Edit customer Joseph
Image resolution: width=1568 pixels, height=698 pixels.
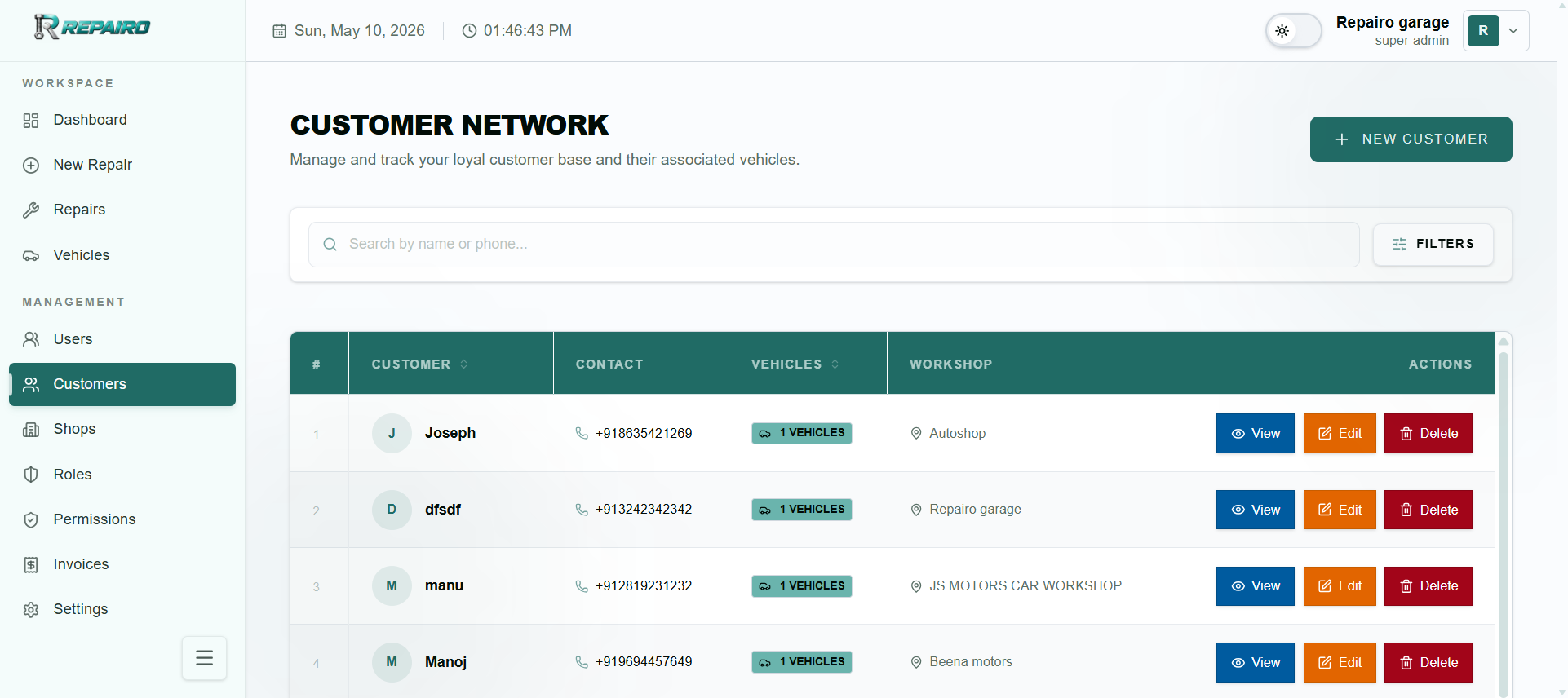click(1340, 434)
